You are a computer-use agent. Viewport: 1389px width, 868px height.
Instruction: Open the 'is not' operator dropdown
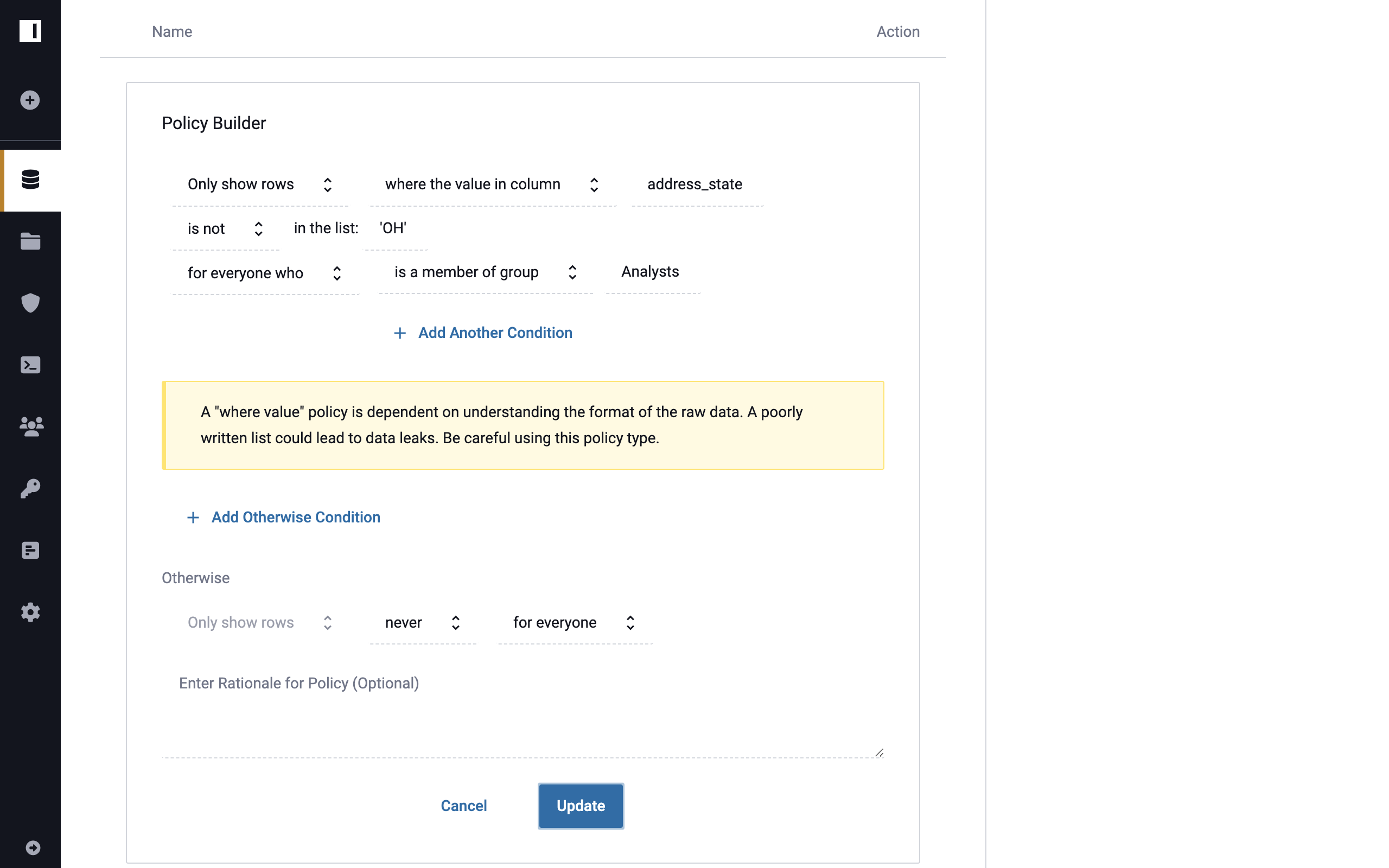pos(226,228)
